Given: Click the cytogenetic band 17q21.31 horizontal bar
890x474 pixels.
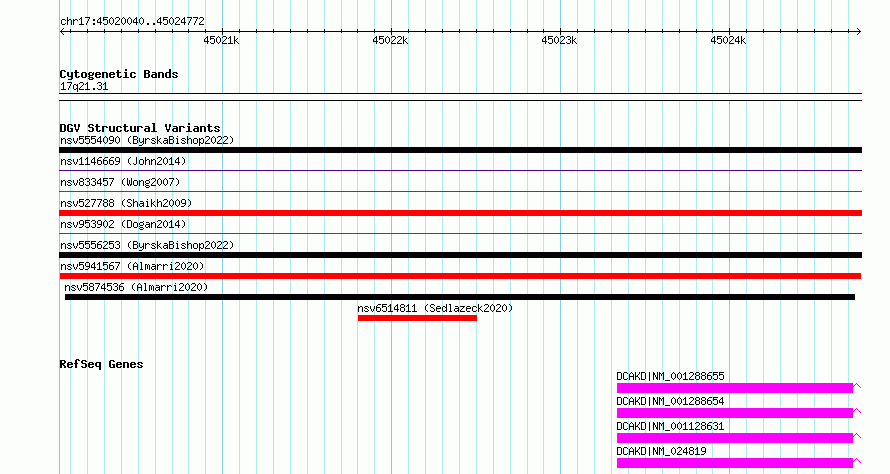Looking at the screenshot, I should [460, 97].
